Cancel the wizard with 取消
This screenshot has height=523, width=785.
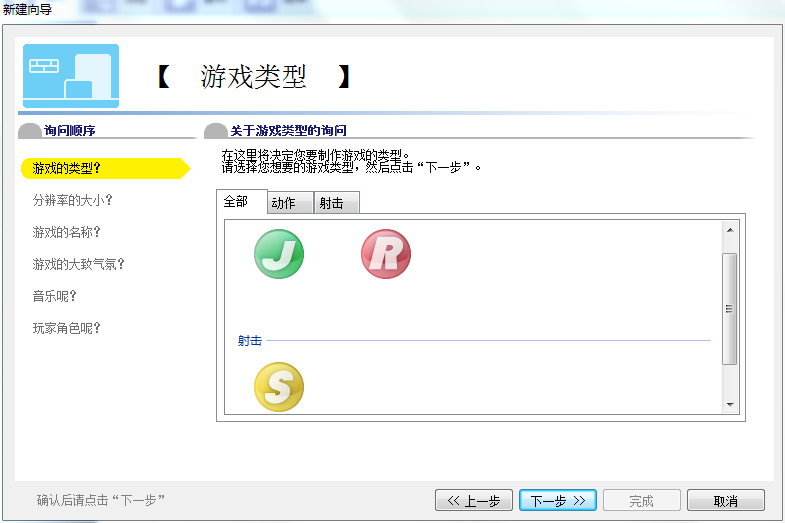tap(725, 500)
